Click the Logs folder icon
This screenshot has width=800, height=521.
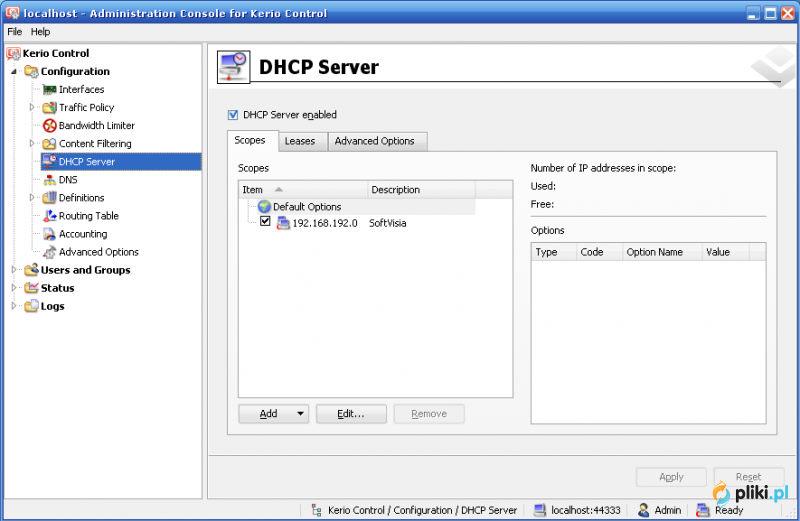click(x=32, y=306)
